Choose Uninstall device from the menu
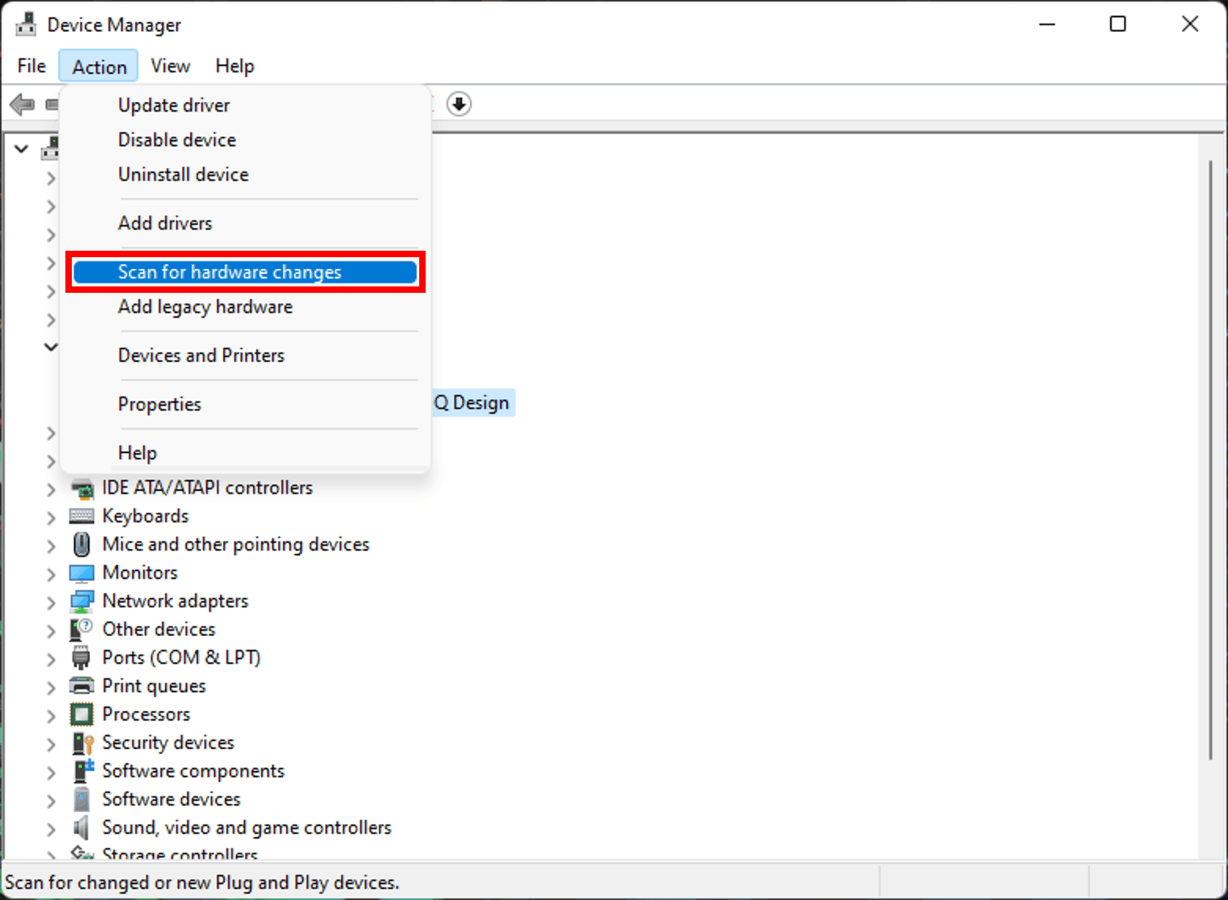 pyautogui.click(x=183, y=174)
